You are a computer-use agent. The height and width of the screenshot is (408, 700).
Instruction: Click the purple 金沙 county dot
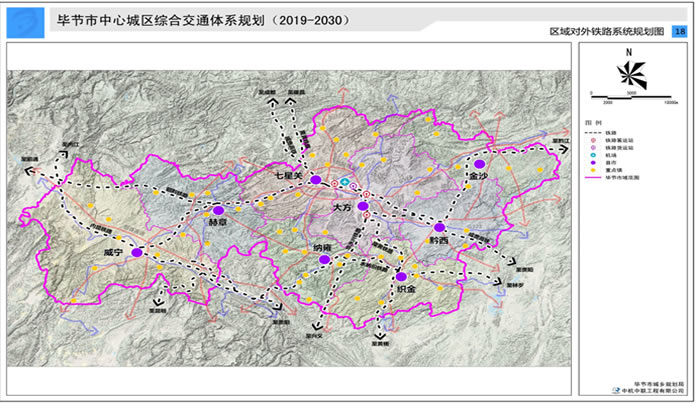click(480, 163)
